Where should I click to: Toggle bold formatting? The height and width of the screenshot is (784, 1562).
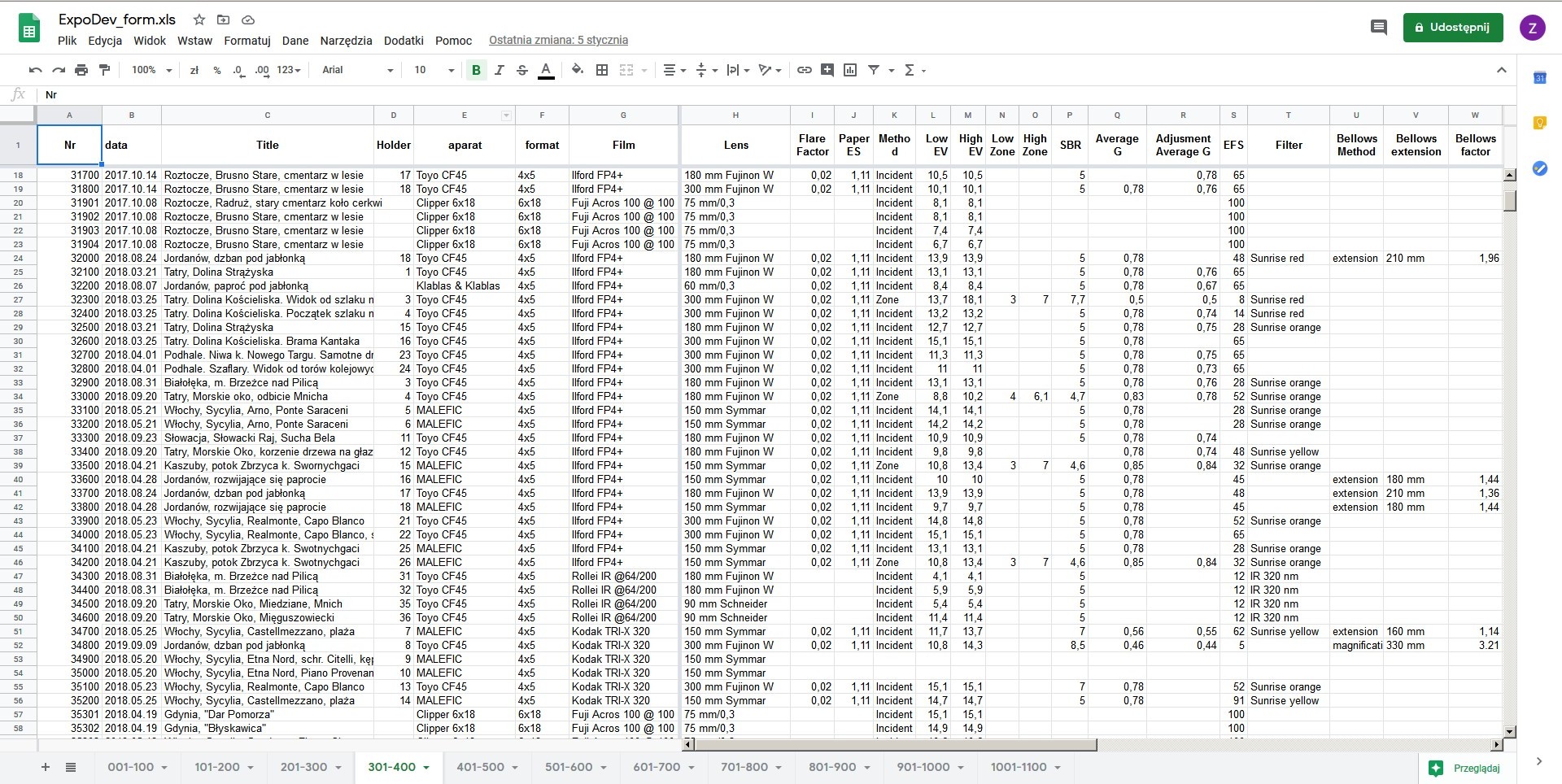click(476, 70)
